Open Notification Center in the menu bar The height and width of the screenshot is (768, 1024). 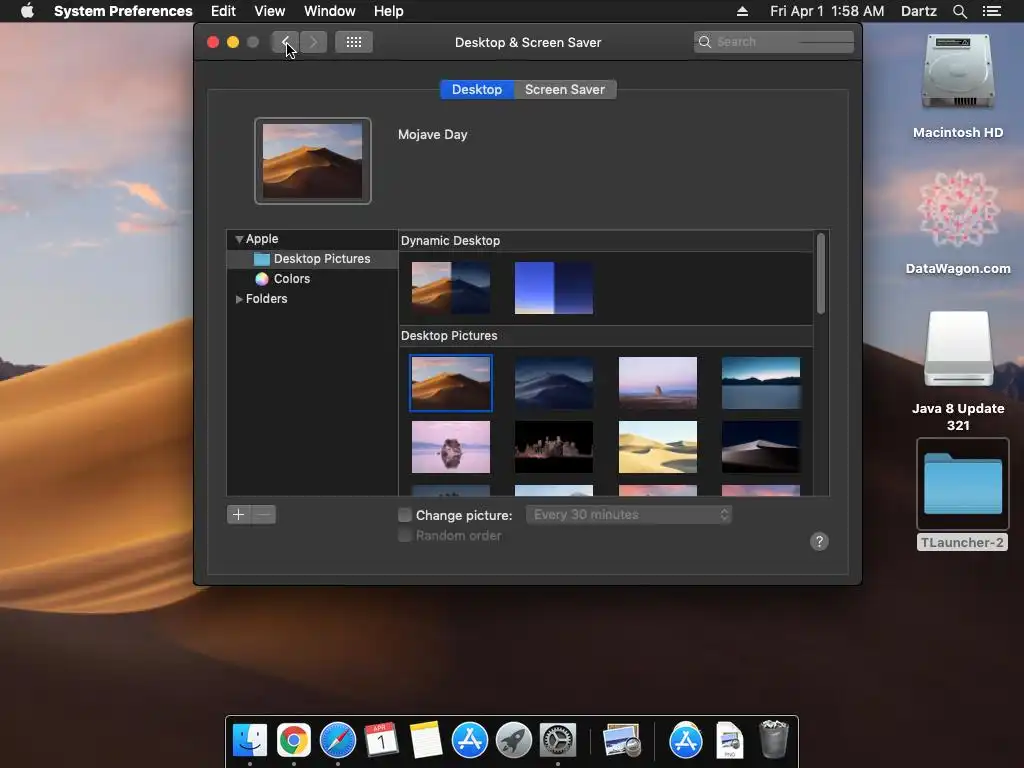pos(991,11)
